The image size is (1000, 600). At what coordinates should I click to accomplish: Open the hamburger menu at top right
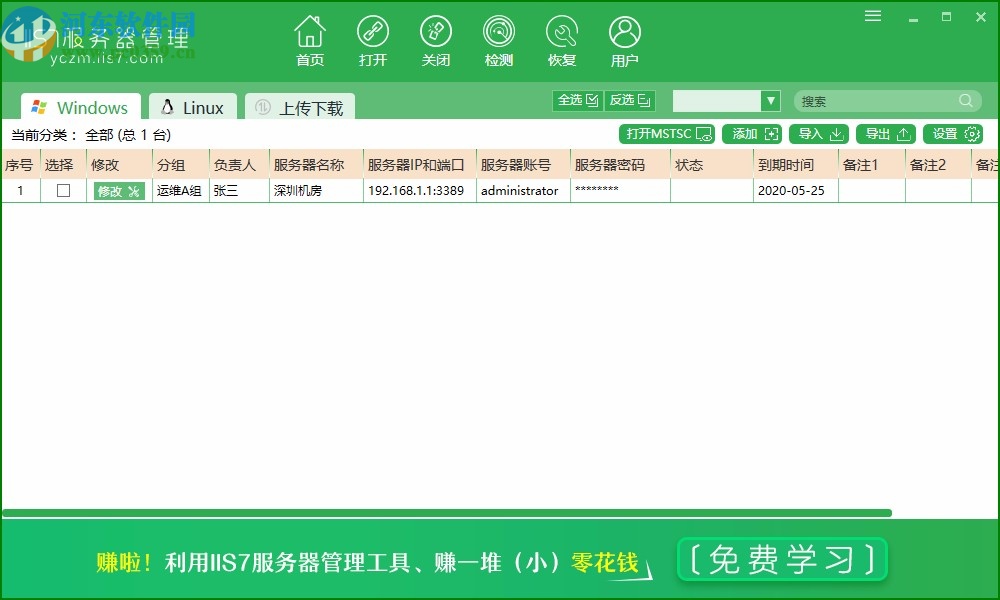[x=872, y=16]
